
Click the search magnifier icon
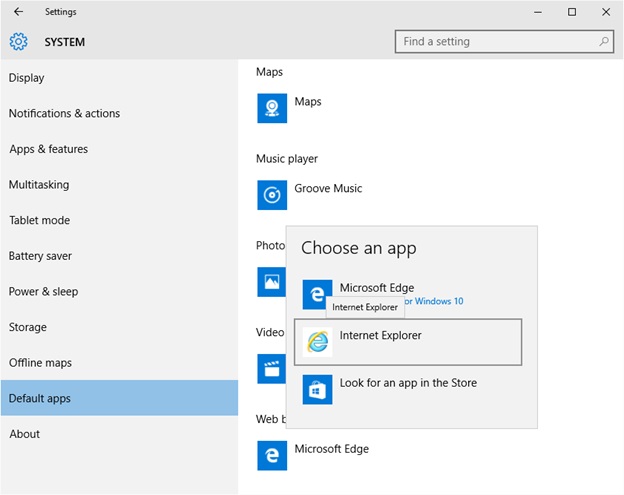point(604,42)
